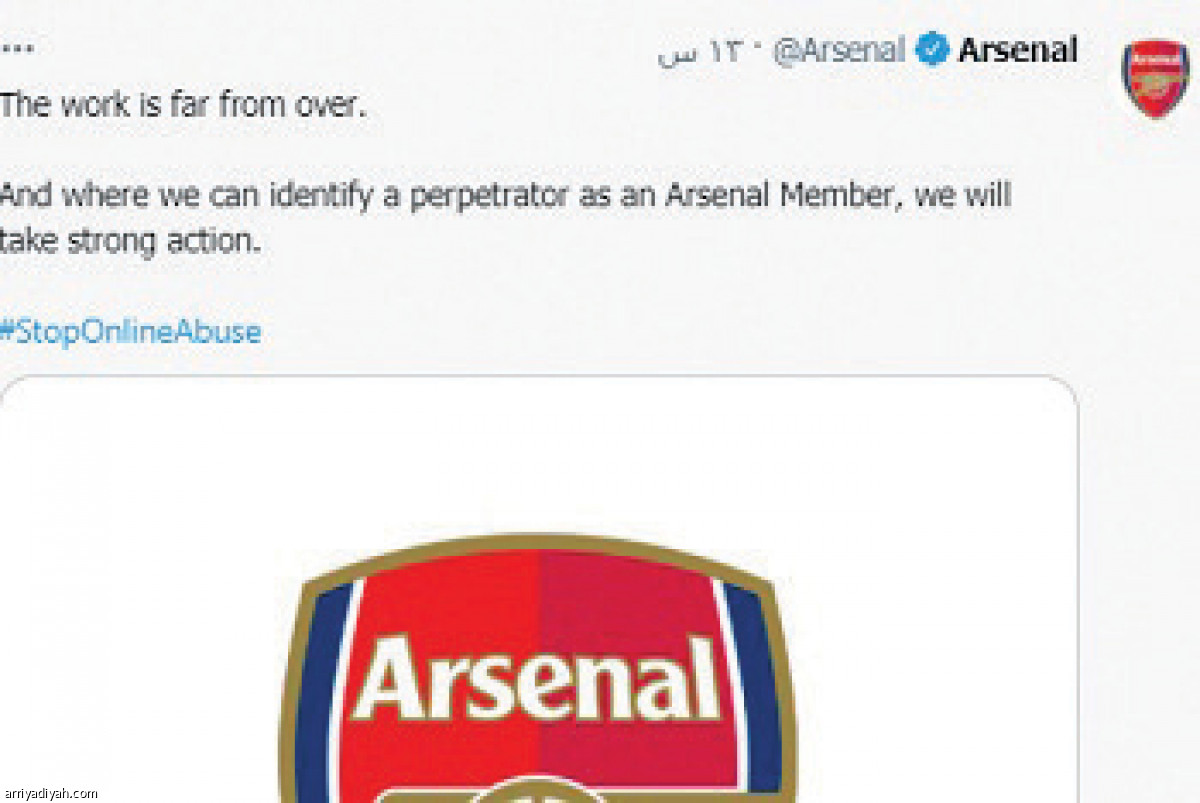Visit the @Arsenal handle link

pos(839,50)
